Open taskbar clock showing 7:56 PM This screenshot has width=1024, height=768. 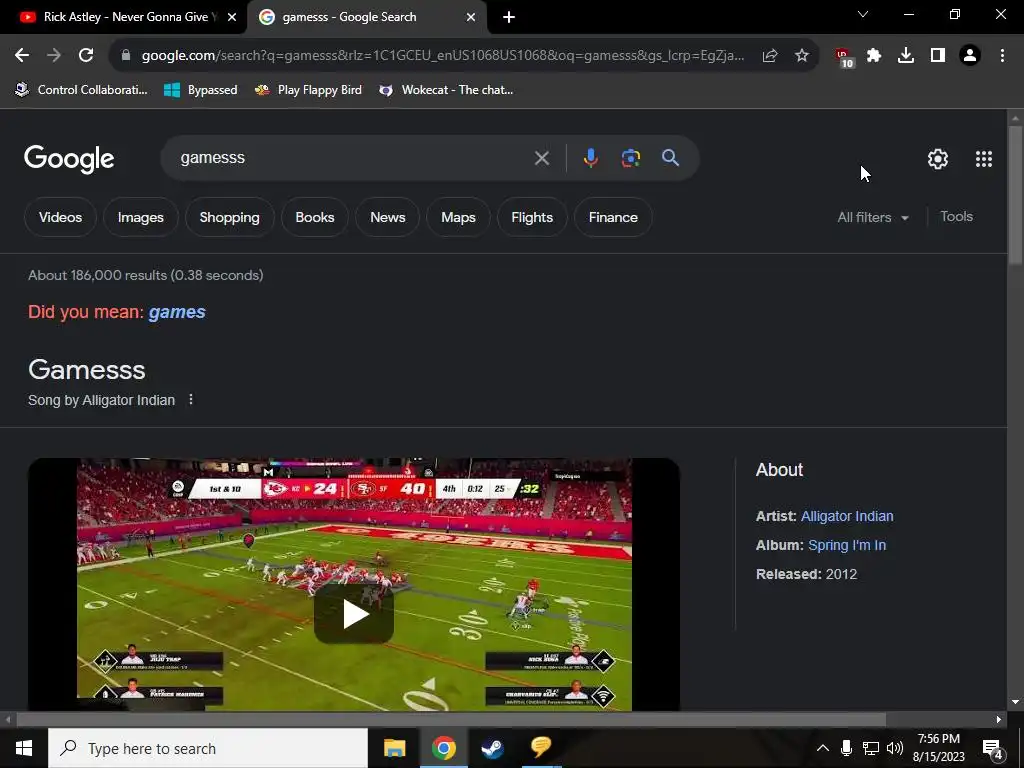coord(938,748)
